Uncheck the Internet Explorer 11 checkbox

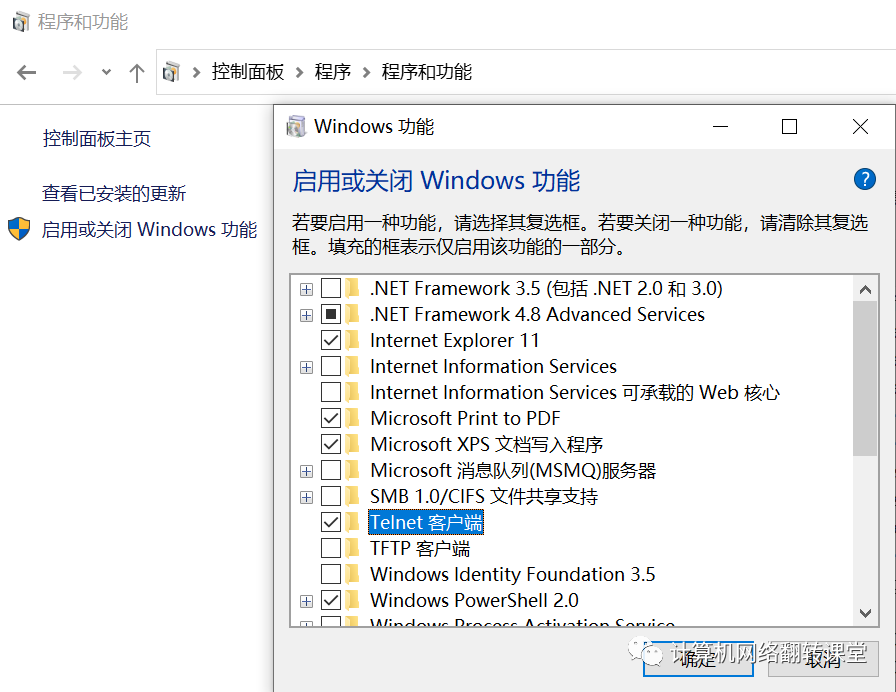[331, 340]
